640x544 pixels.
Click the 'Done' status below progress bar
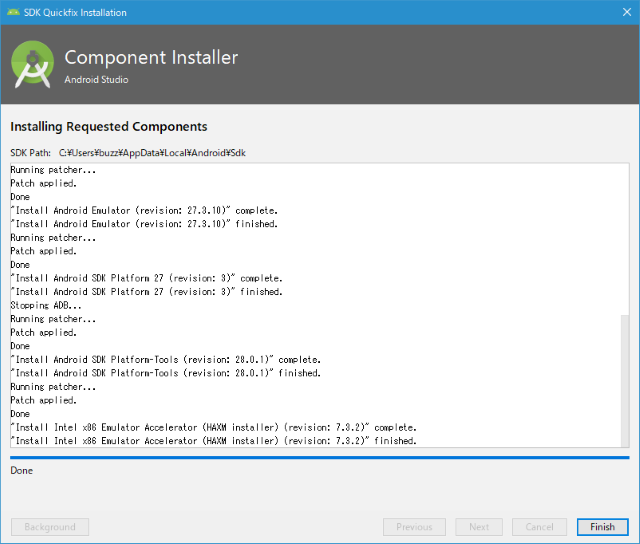[22, 471]
